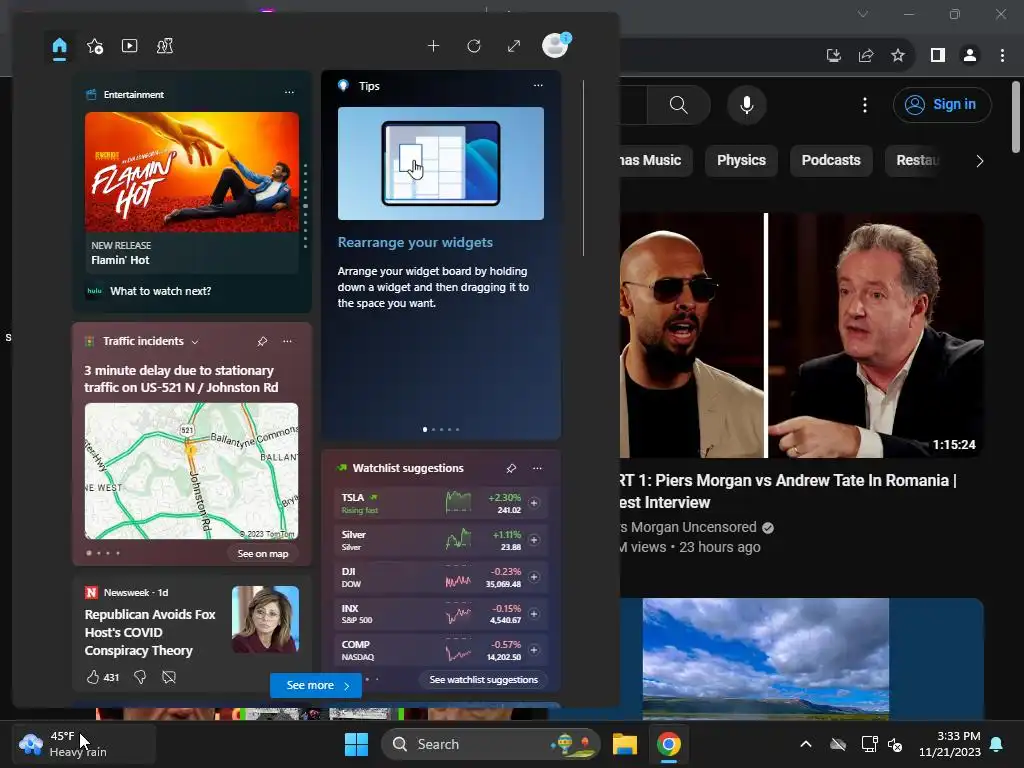Open Republican Avoids Fox Host's headline

[x=150, y=632]
